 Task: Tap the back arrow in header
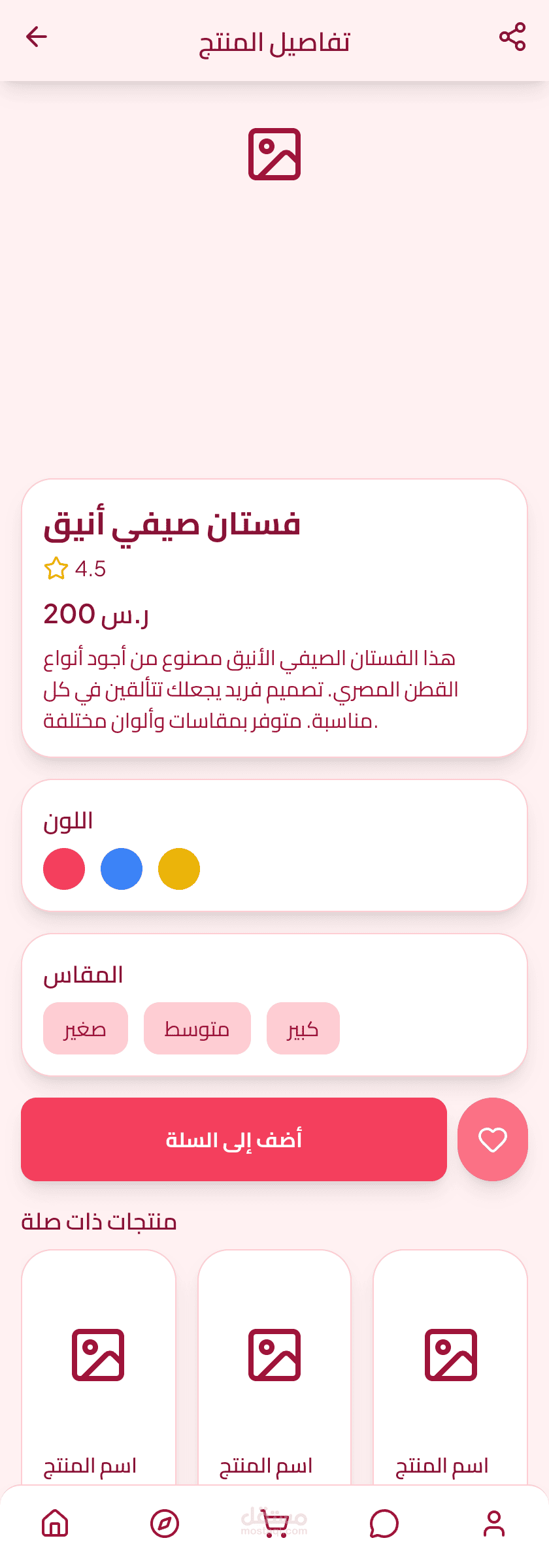coord(37,37)
